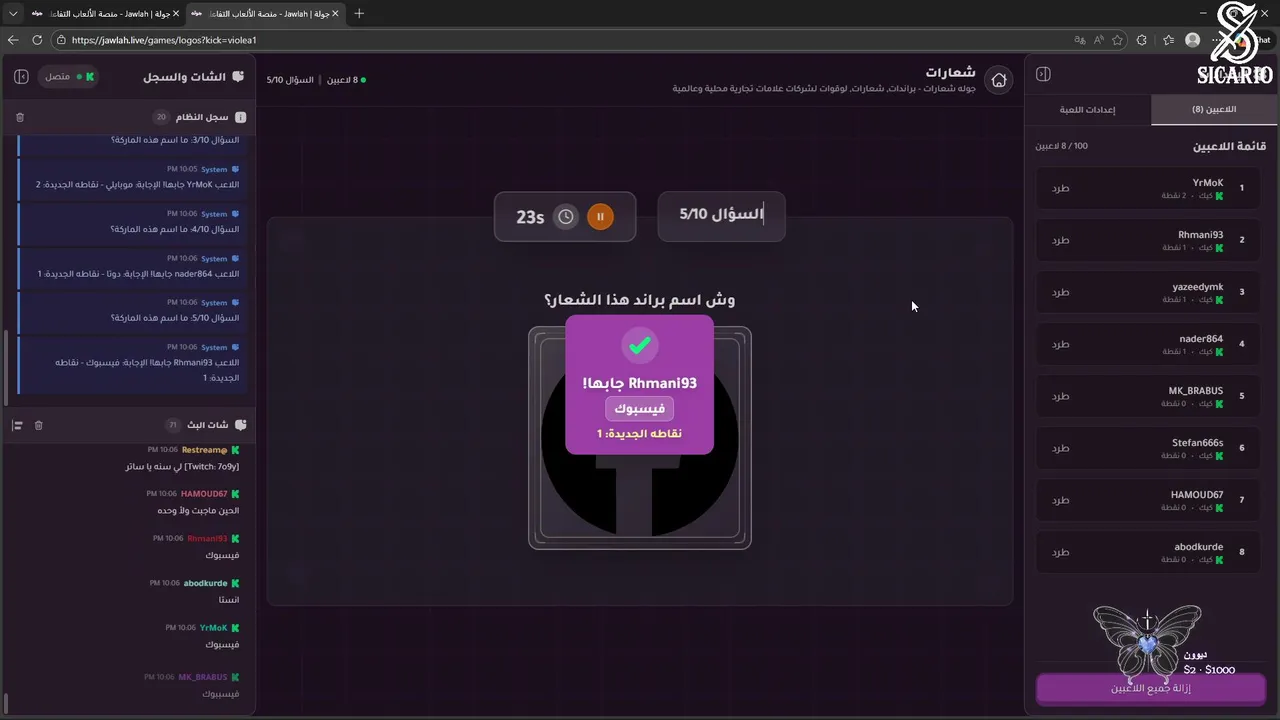
Task: Click the فيسبوك answer label in popup
Action: click(639, 408)
